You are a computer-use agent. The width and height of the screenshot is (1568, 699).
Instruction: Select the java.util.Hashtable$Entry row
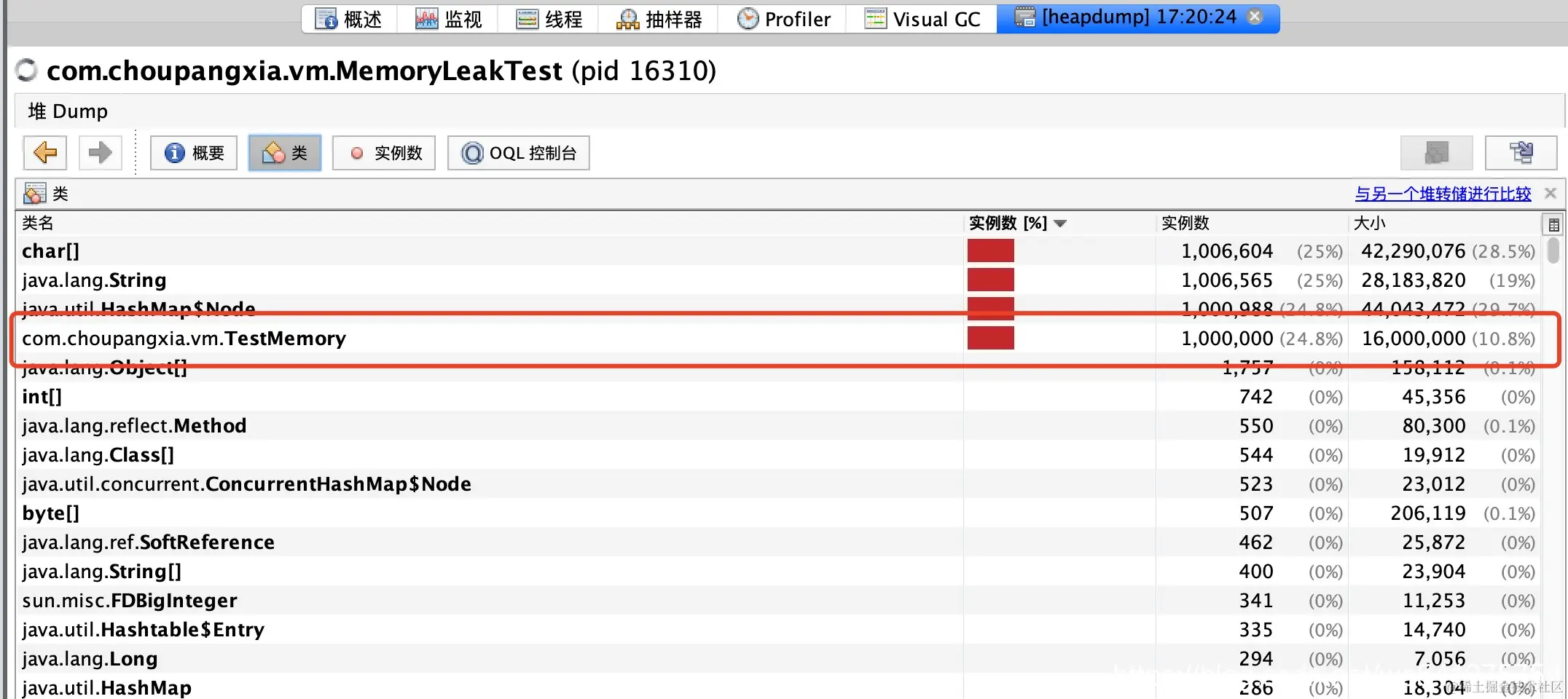point(778,629)
